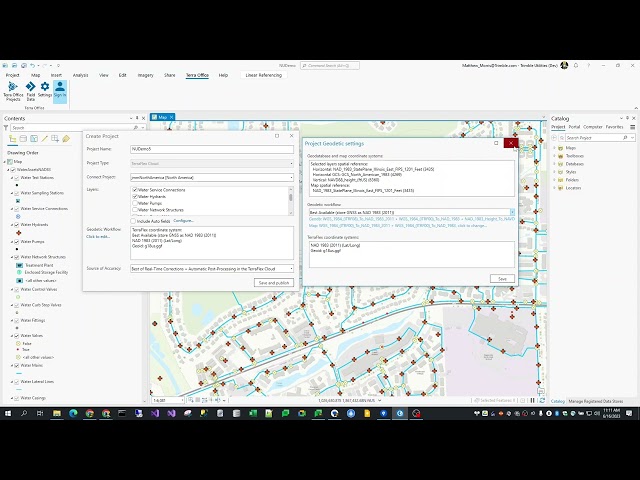Toggle Water Control Valves layer visibility
Image resolution: width=640 pixels, height=480 pixels.
pos(17,289)
